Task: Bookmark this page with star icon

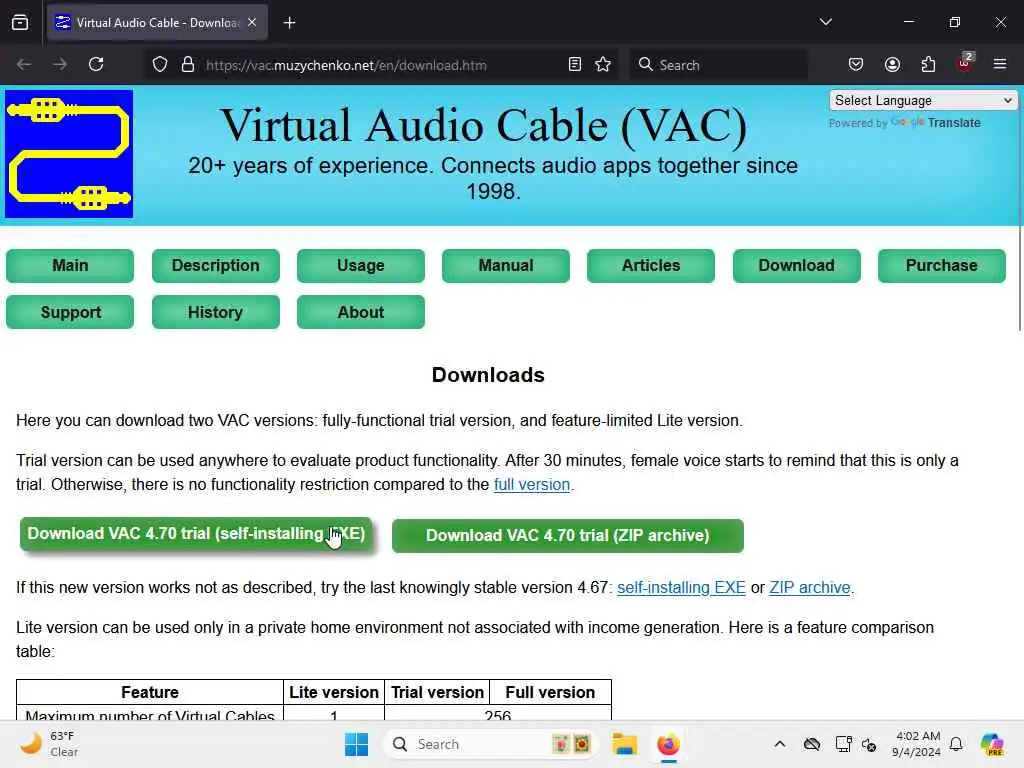Action: (603, 65)
